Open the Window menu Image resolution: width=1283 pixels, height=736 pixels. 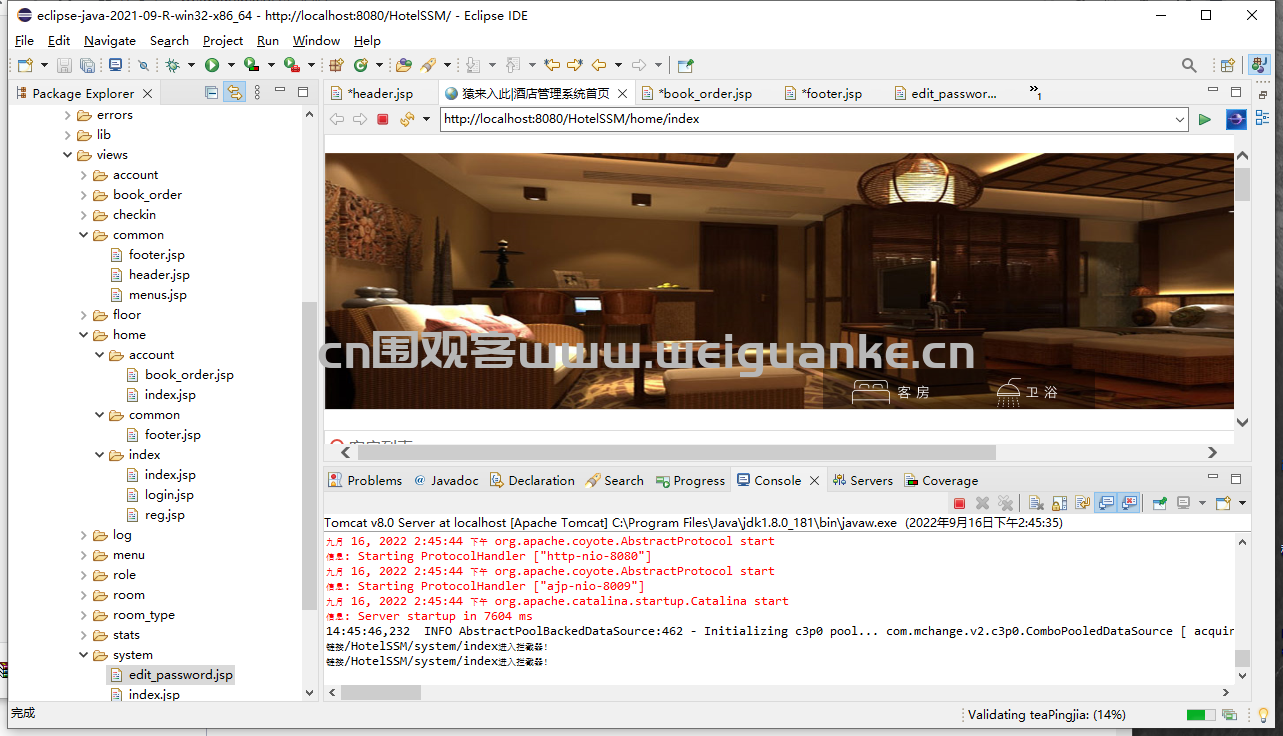tap(316, 41)
